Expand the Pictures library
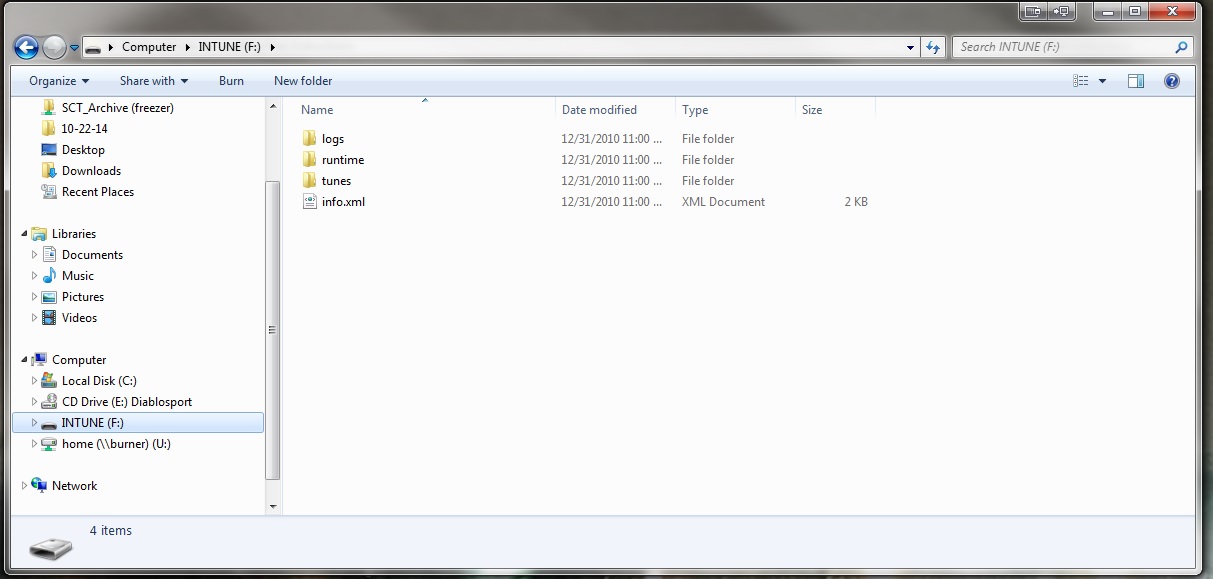Image resolution: width=1213 pixels, height=579 pixels. (34, 297)
